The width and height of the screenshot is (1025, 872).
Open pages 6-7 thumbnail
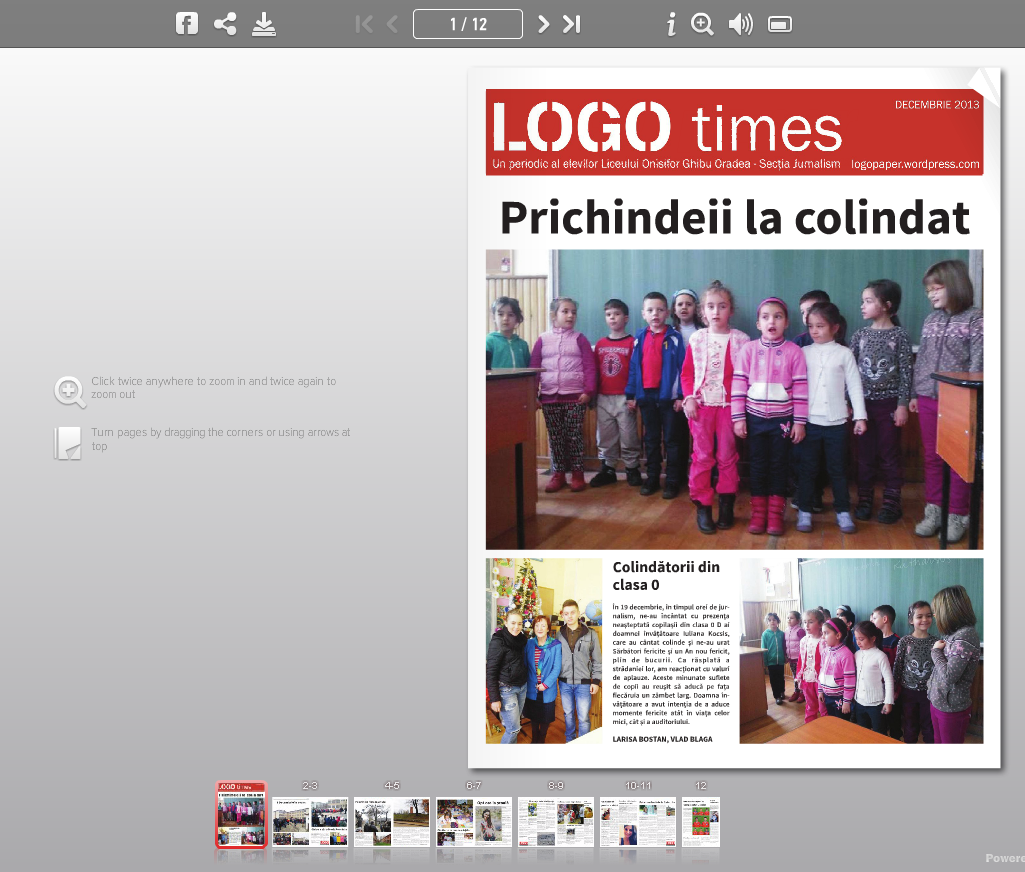474,821
